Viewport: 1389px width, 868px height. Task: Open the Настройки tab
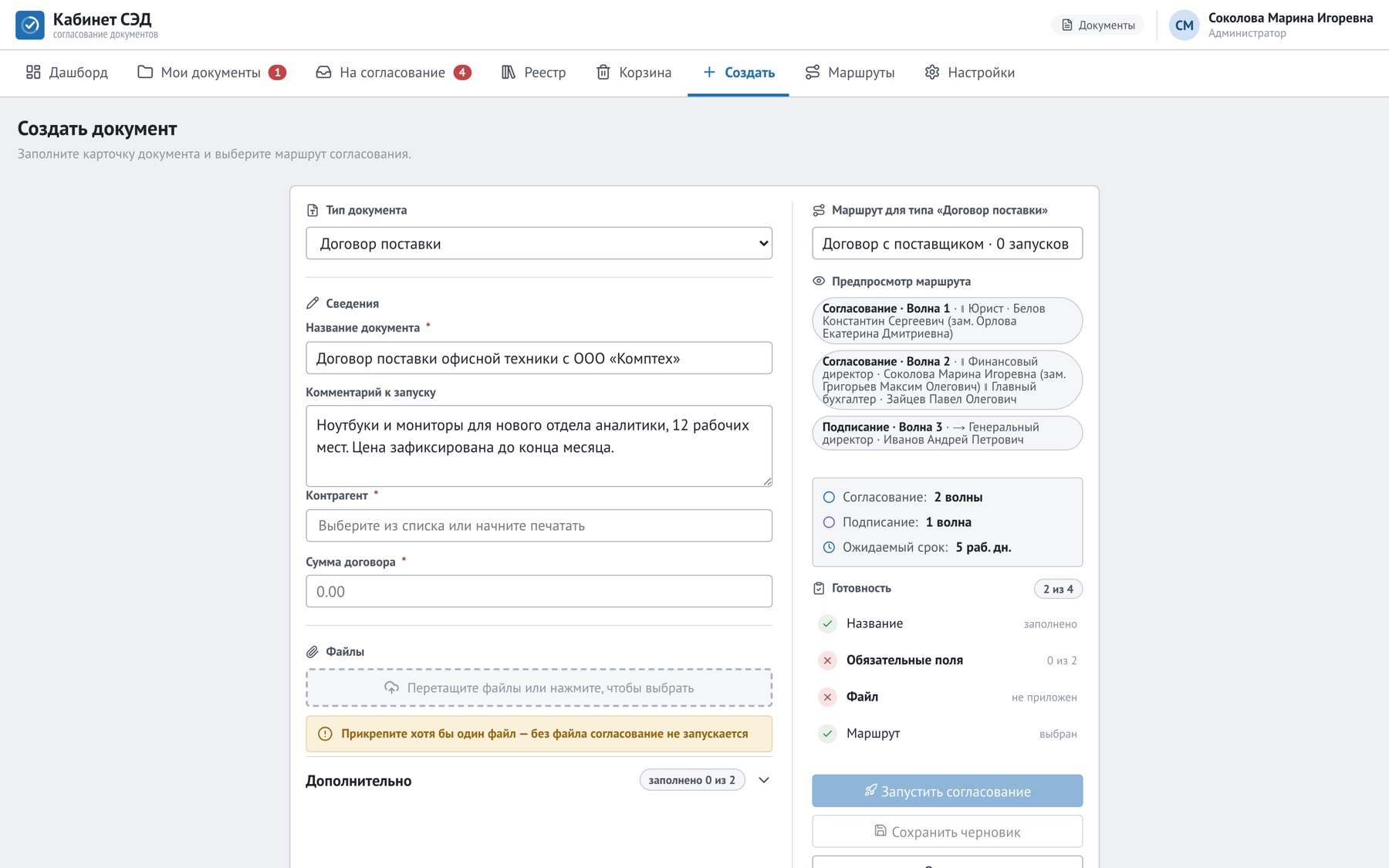pyautogui.click(x=969, y=73)
